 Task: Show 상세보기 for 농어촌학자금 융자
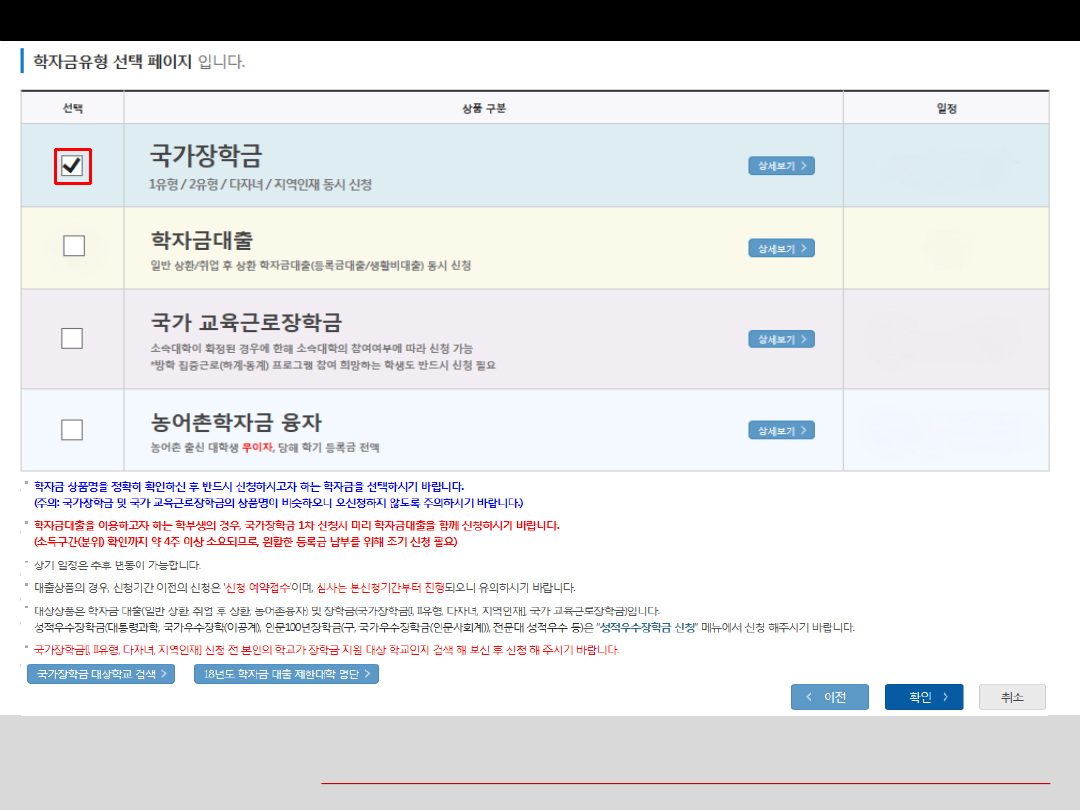pos(781,430)
